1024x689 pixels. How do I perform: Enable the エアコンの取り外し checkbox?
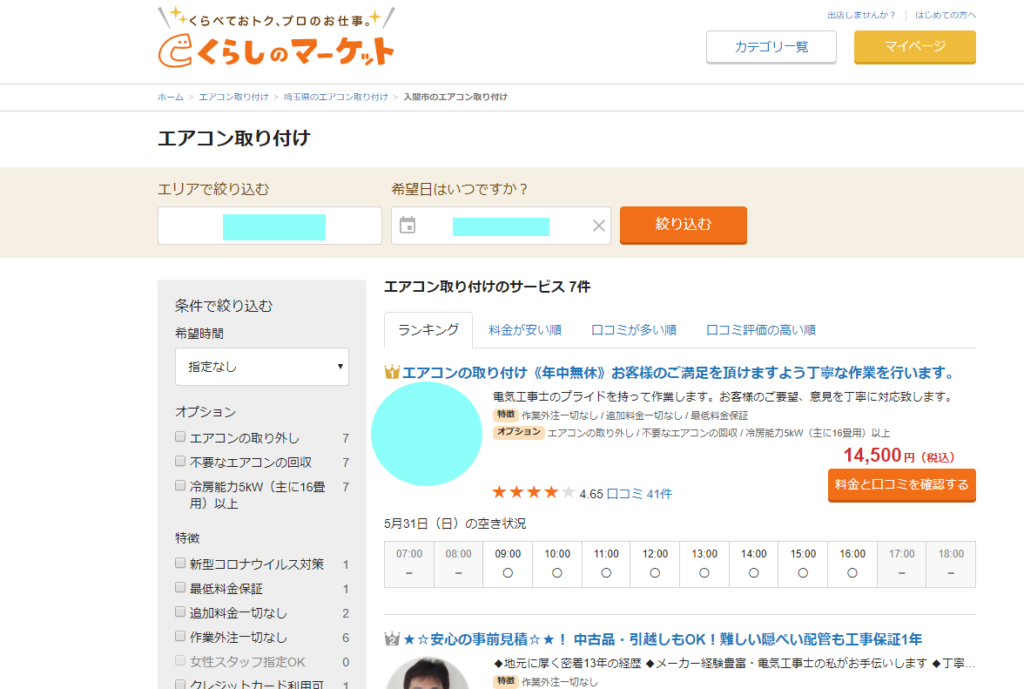pos(181,438)
